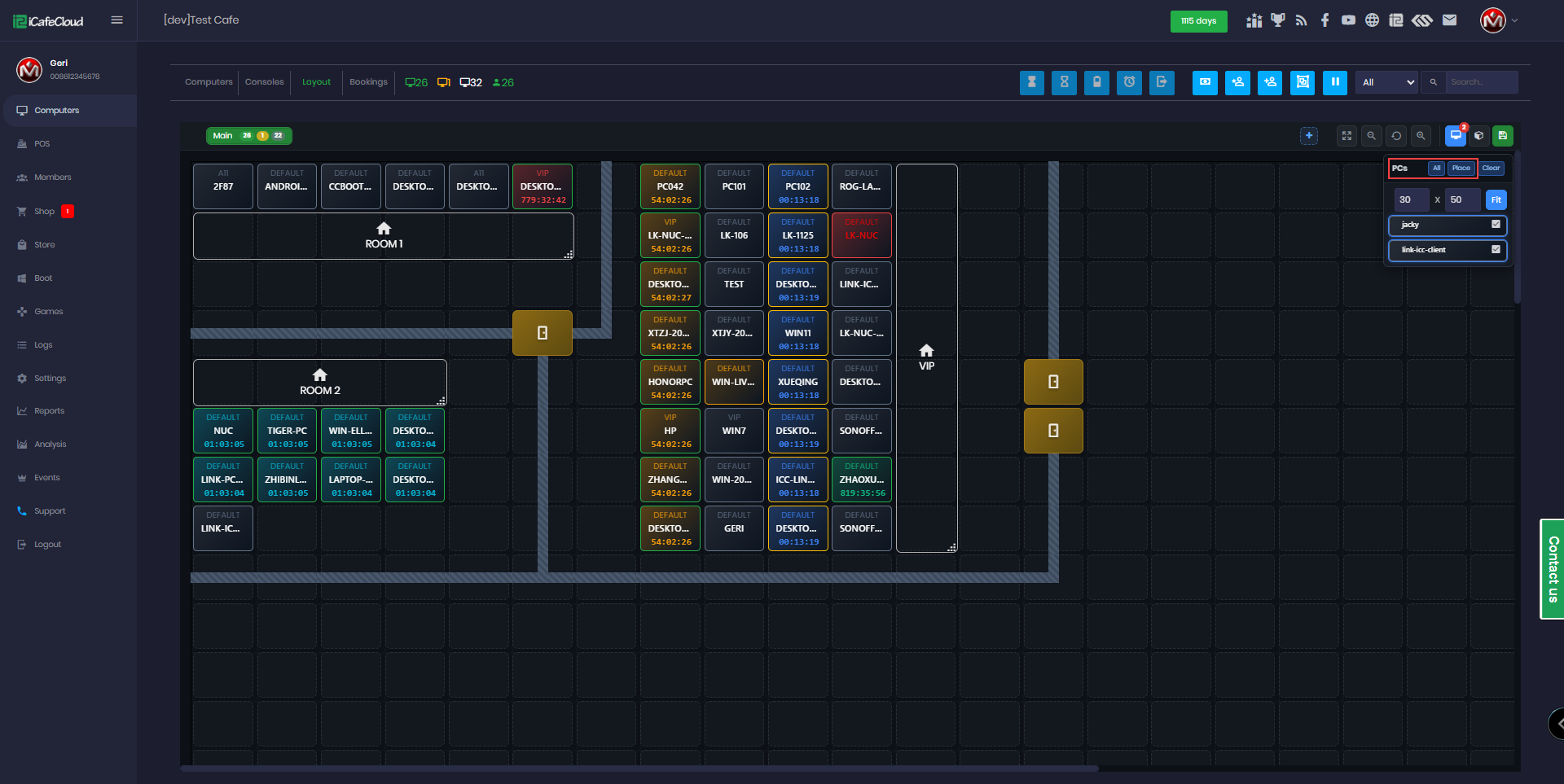Click the 3D cube view icon
The height and width of the screenshot is (784, 1564).
tap(1479, 136)
